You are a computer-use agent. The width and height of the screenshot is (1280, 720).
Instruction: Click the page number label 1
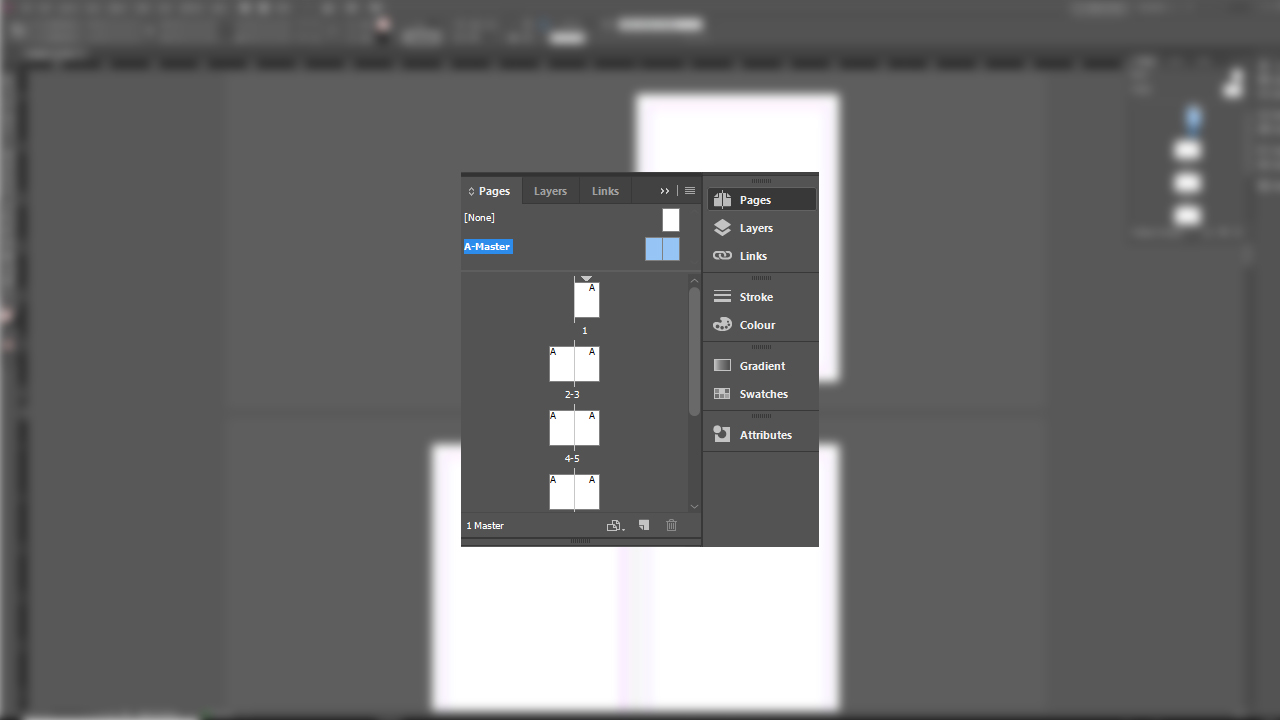coord(585,331)
